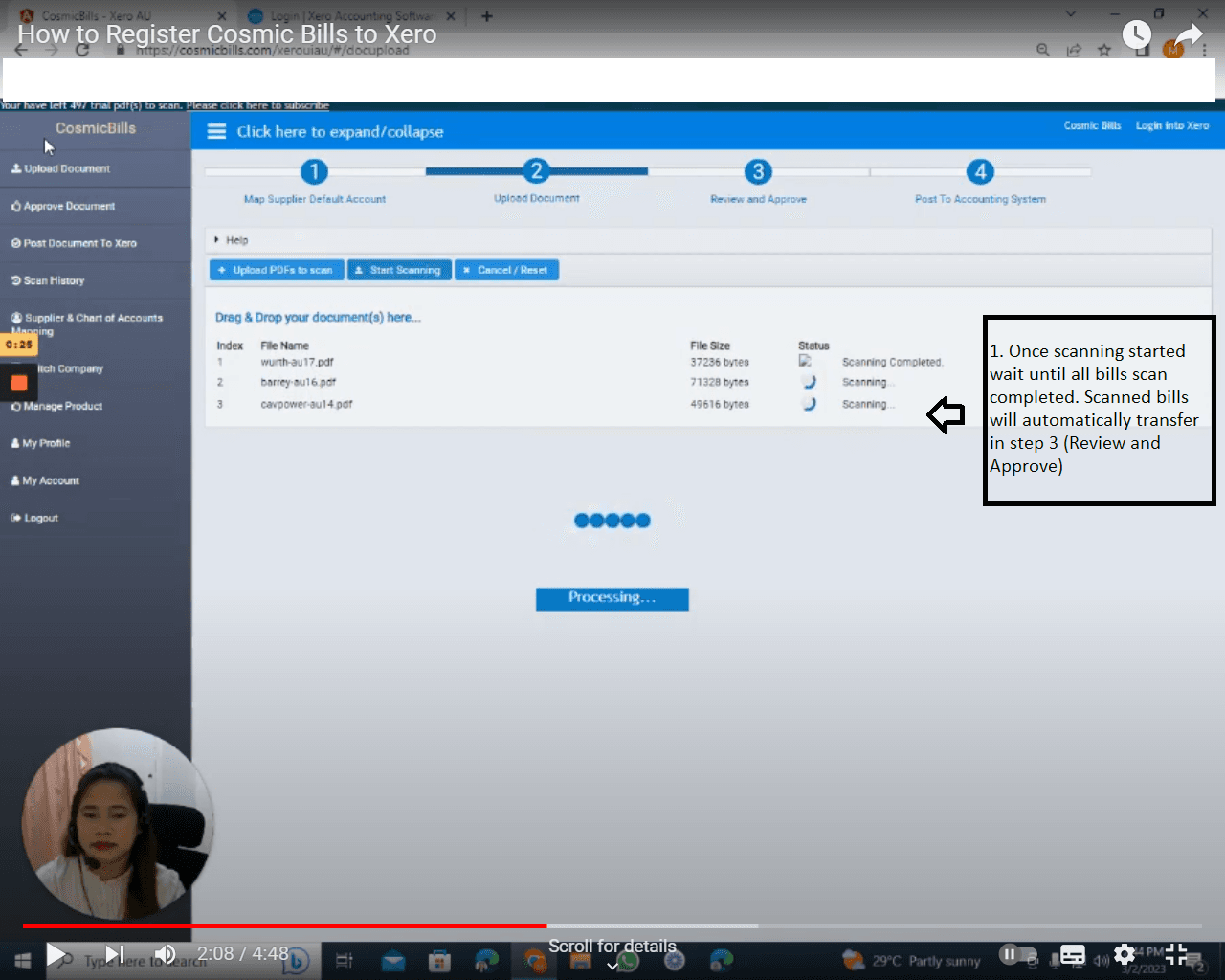Viewport: 1225px width, 980px height.
Task: Switch to the Xero Accounting Software login tab
Action: 352,15
